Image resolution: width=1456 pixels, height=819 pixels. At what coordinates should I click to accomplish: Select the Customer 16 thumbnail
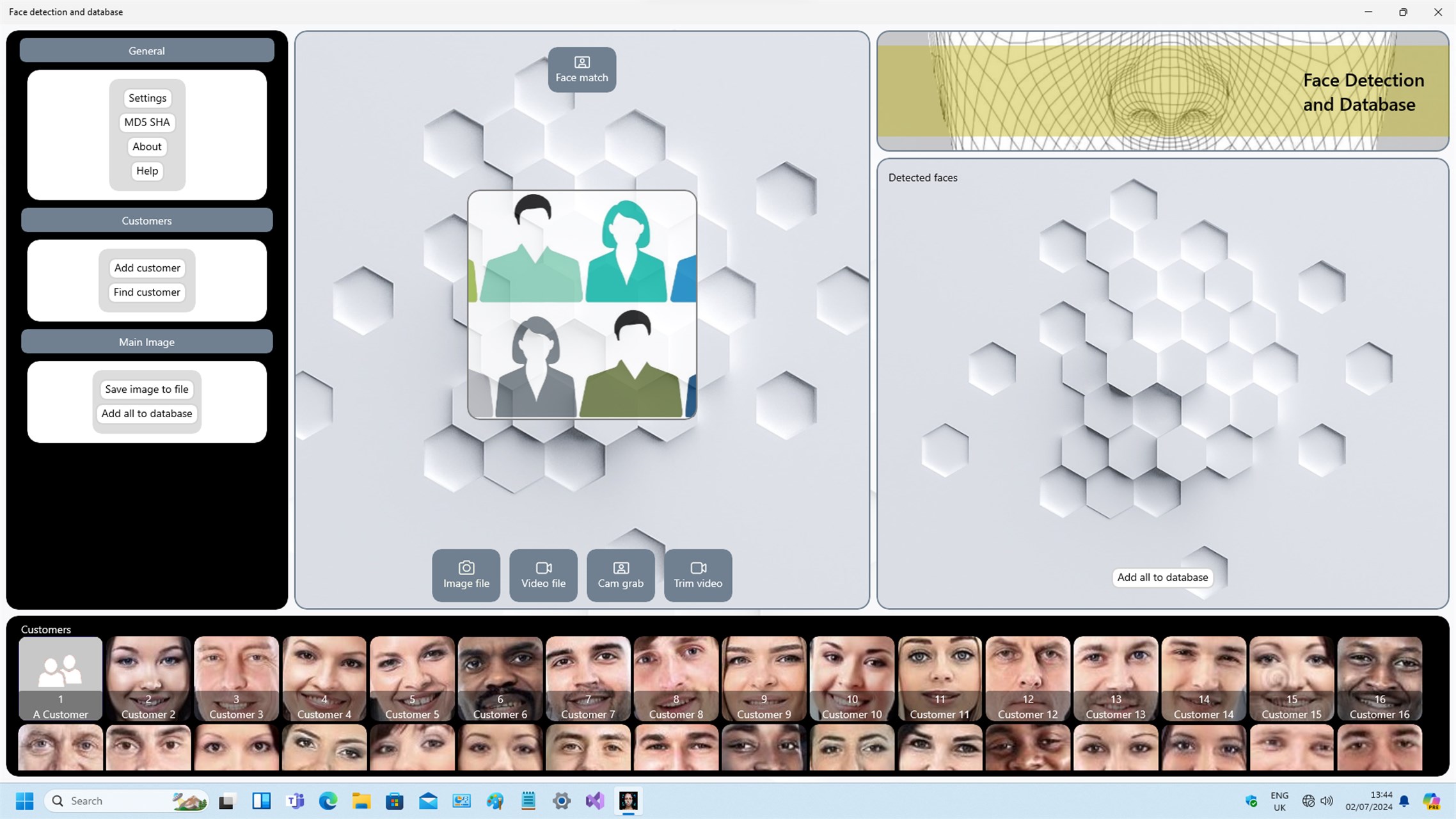pos(1379,678)
